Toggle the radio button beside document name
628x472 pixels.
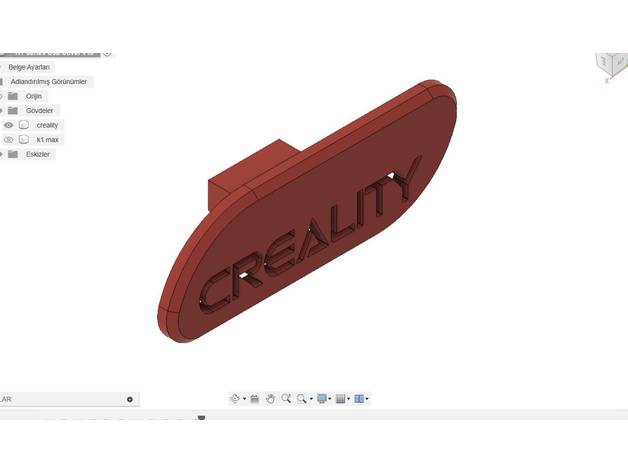tap(107, 53)
